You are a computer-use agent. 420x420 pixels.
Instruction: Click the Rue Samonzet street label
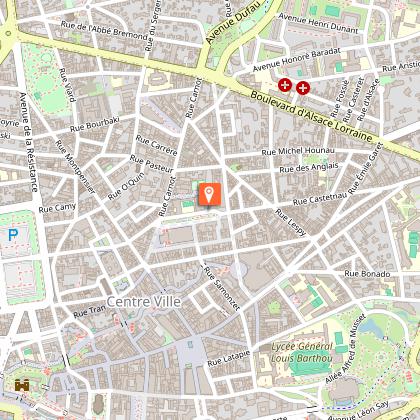[x=221, y=288]
